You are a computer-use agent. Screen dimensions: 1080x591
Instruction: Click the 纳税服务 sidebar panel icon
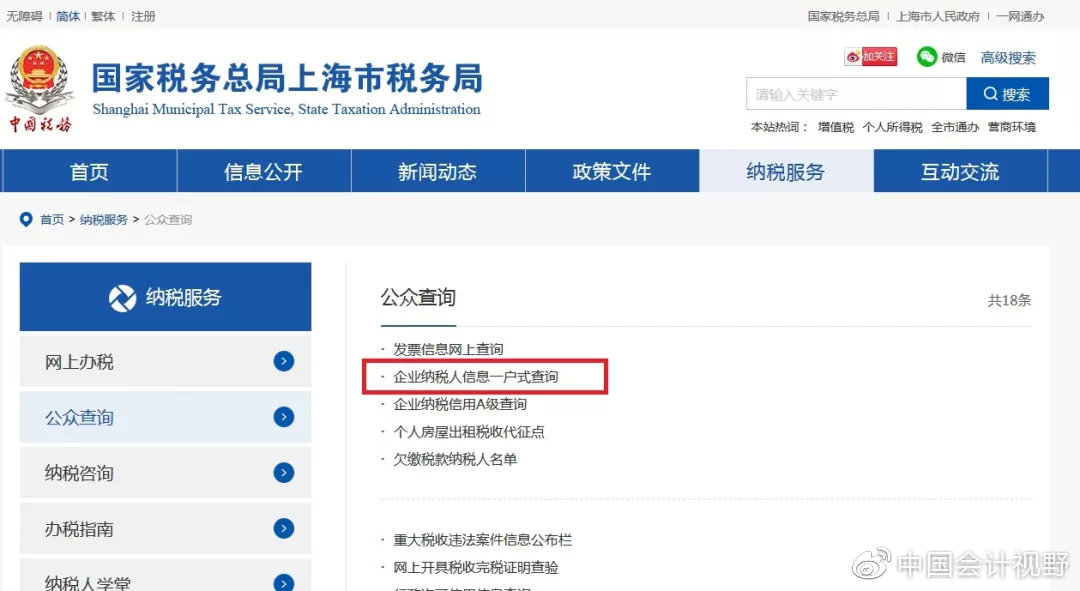[122, 296]
